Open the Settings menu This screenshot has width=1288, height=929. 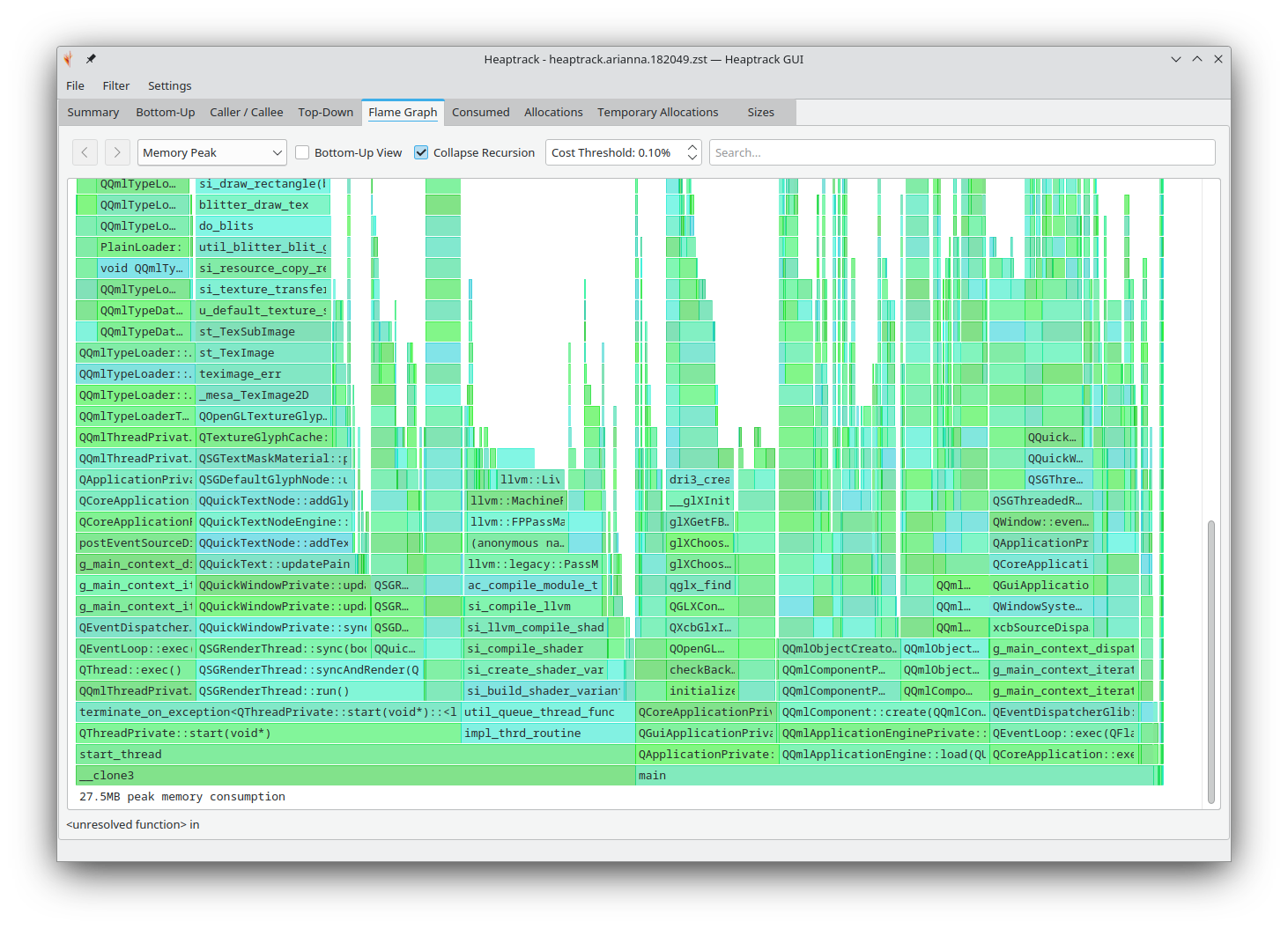pyautogui.click(x=169, y=85)
